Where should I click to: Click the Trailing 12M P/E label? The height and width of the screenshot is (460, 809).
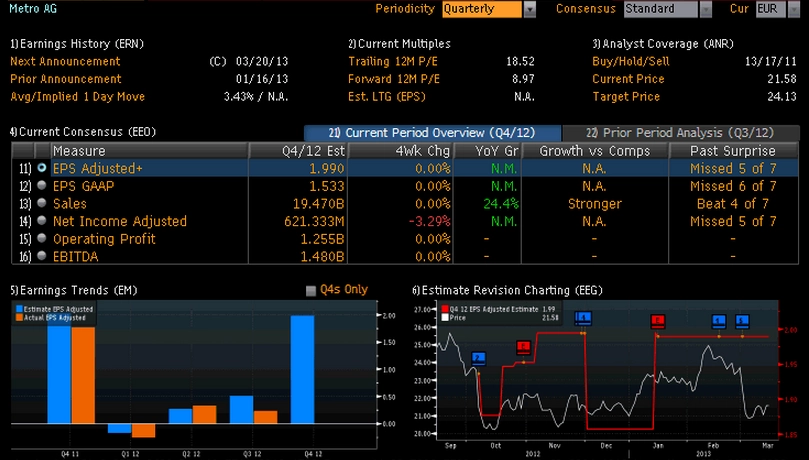(393, 61)
